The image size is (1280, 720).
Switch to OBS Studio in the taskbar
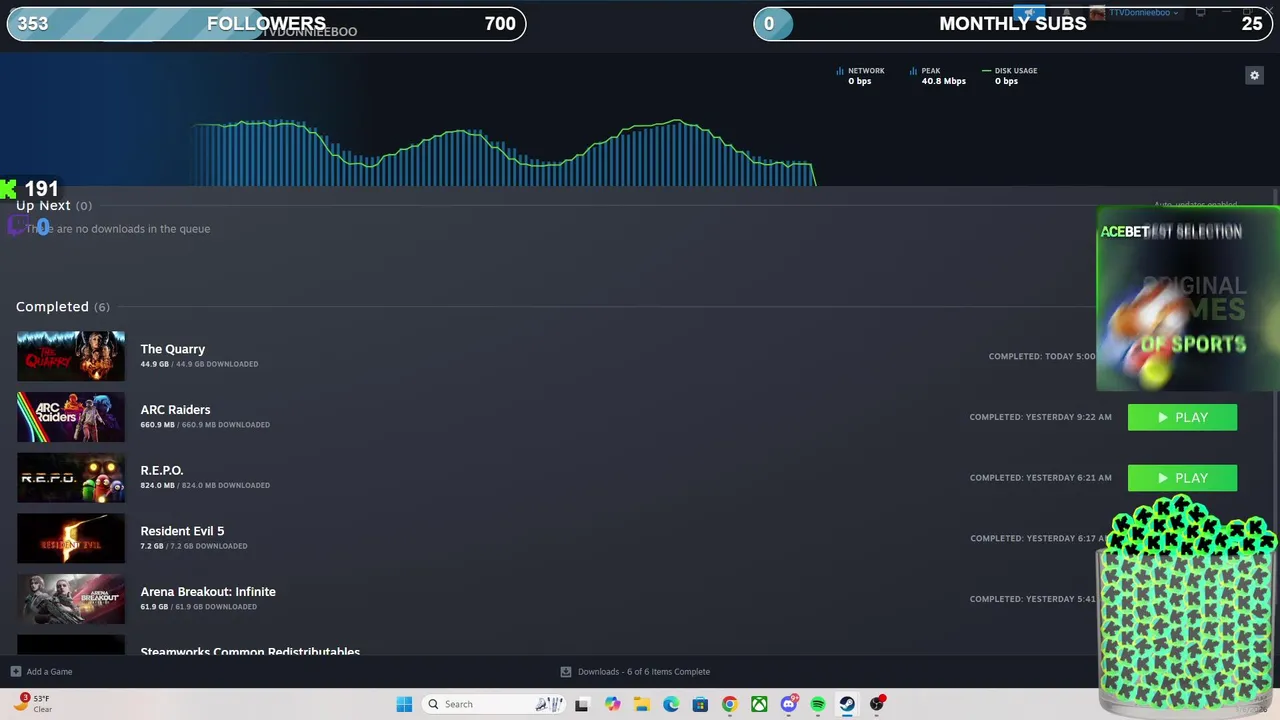pyautogui.click(x=877, y=704)
